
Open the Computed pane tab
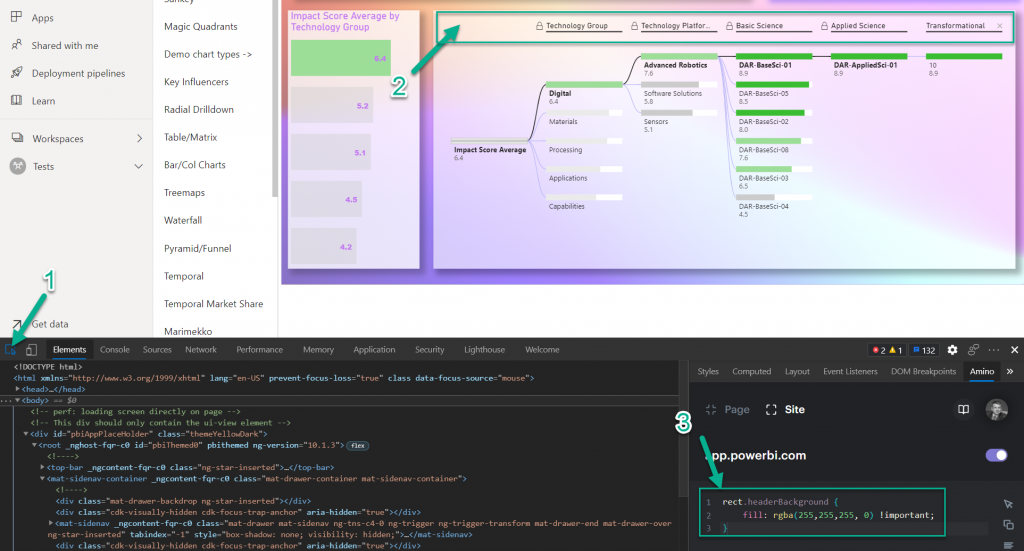coord(752,371)
